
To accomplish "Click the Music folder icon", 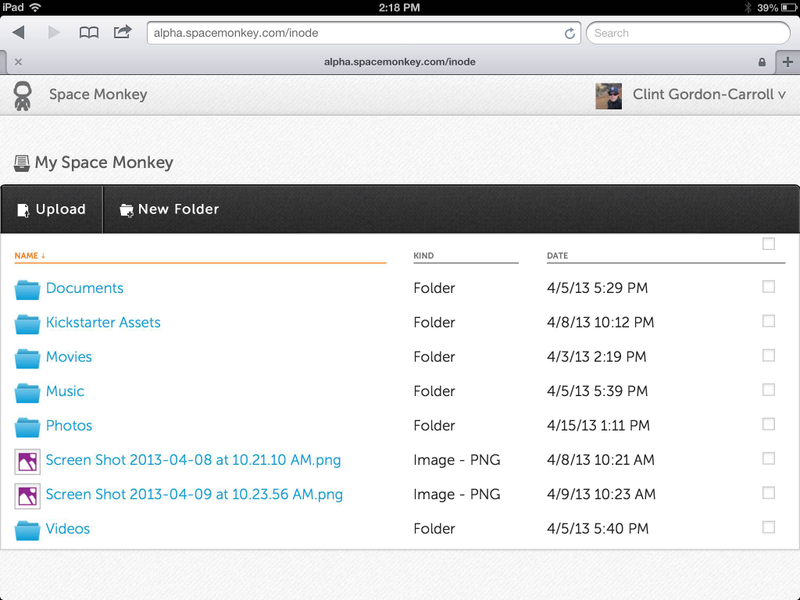I will (27, 392).
